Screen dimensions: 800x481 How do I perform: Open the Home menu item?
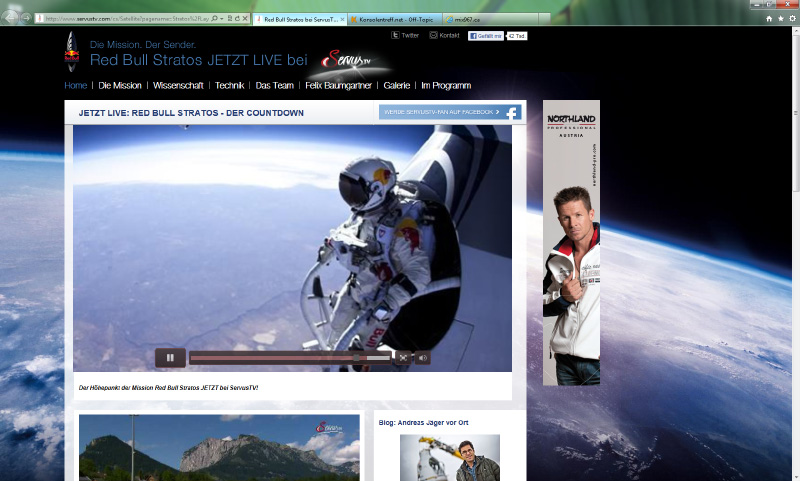click(x=76, y=85)
